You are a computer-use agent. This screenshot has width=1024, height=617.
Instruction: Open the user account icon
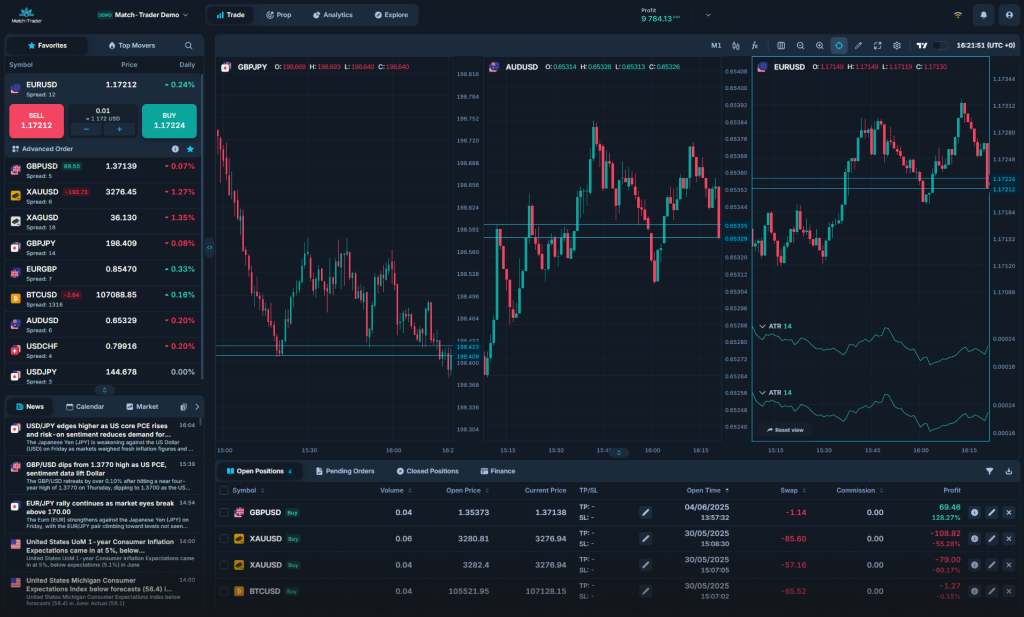tap(1009, 15)
